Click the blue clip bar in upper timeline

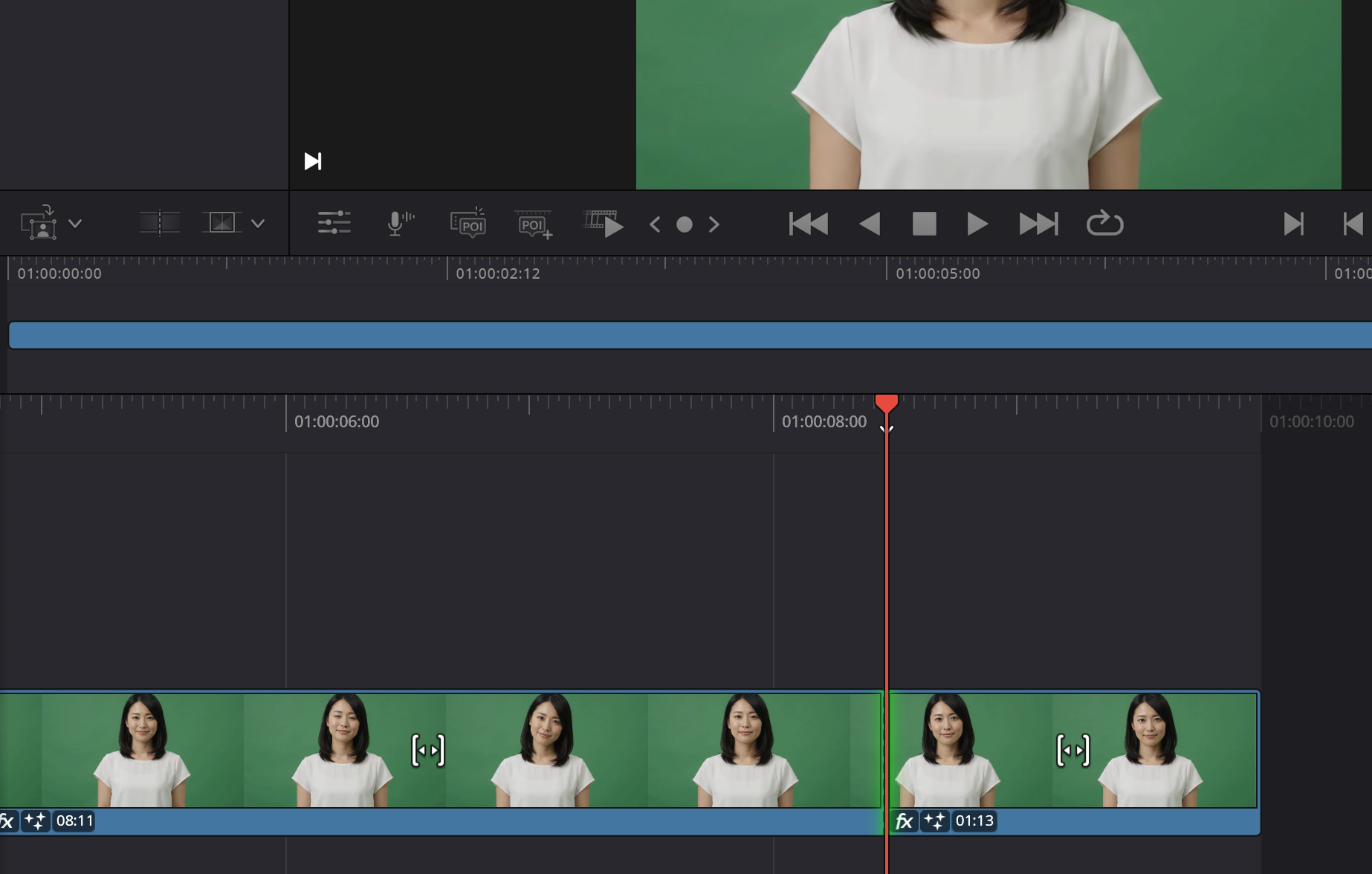[x=690, y=335]
